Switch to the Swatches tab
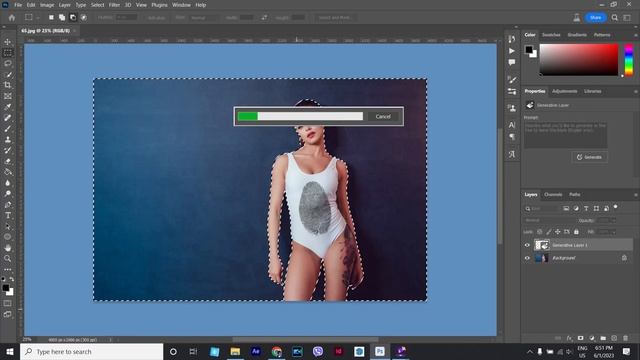The image size is (640, 360). click(551, 35)
